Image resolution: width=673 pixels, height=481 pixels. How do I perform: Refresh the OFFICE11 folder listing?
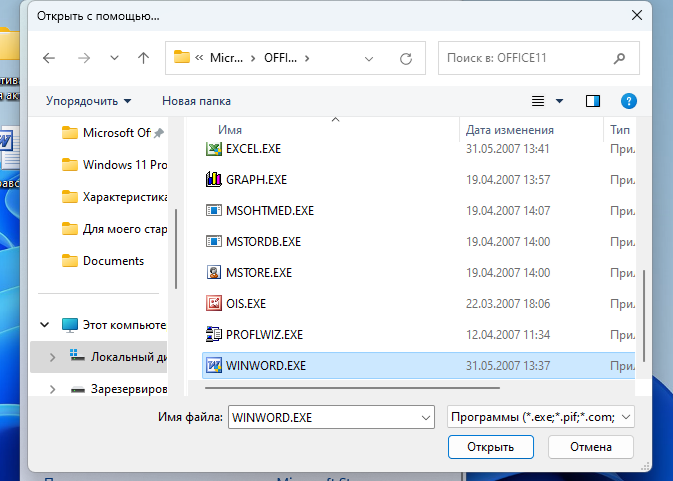point(406,58)
